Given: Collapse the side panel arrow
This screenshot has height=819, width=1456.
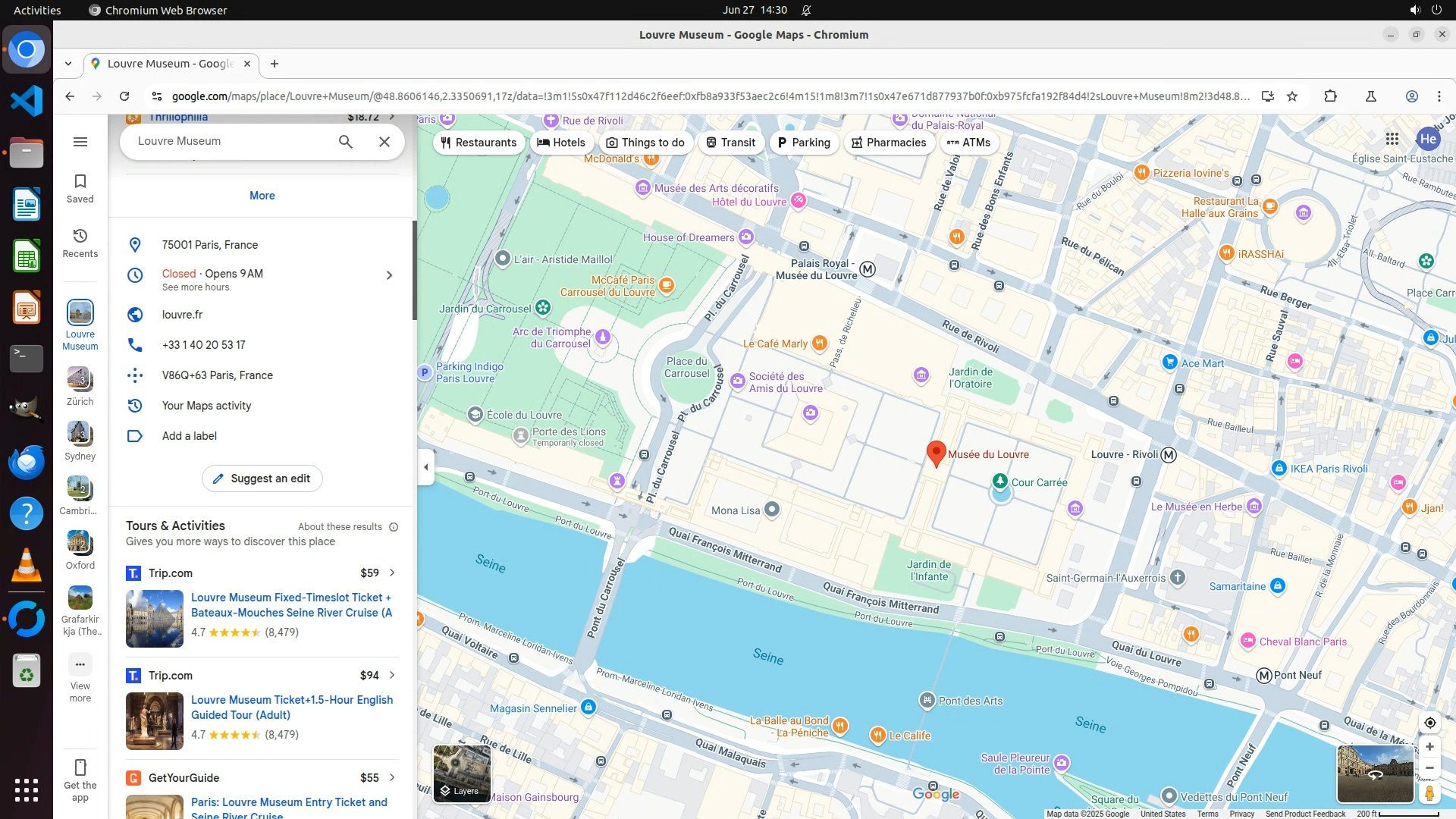Looking at the screenshot, I should click(425, 467).
